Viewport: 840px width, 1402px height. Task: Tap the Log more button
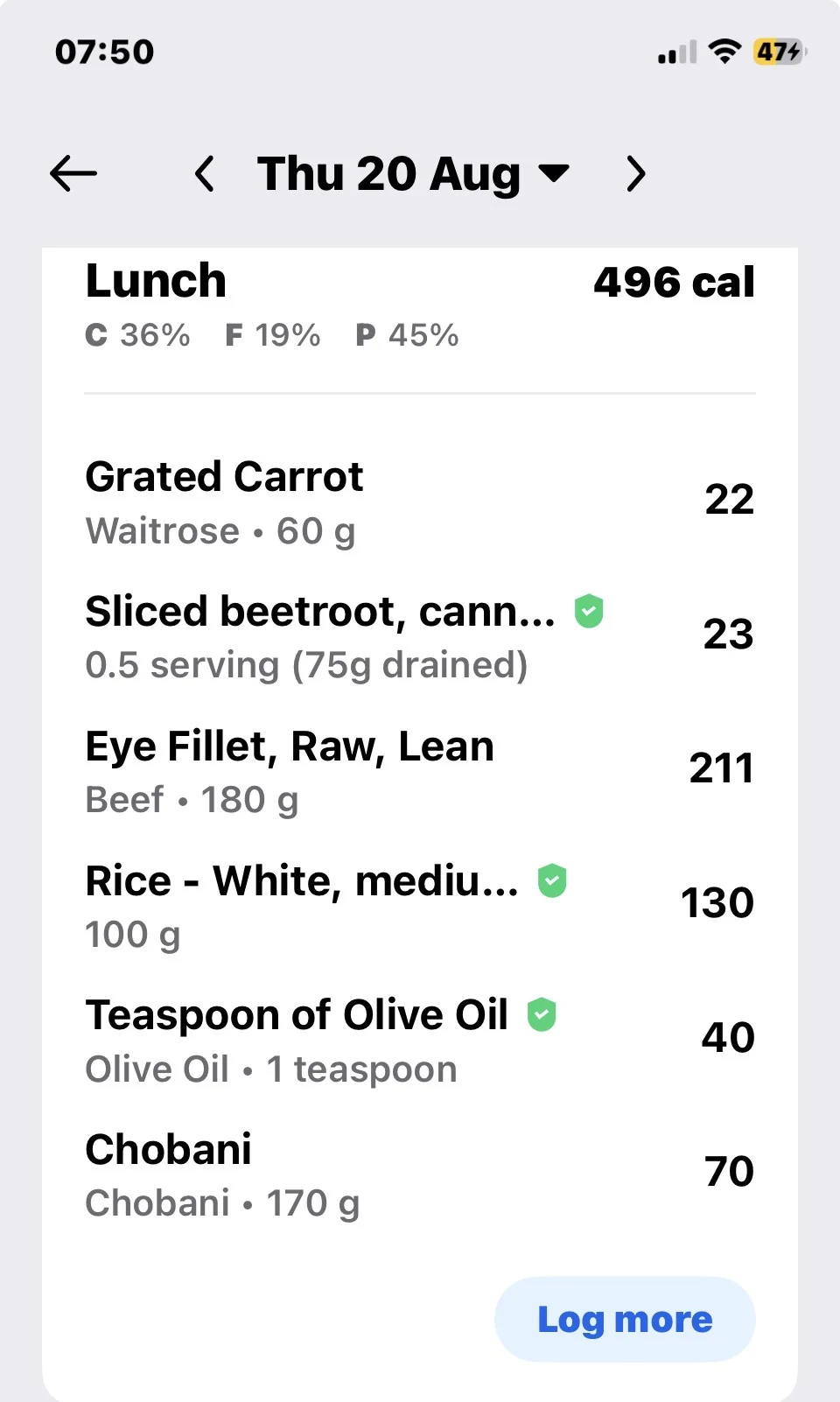pos(625,1319)
